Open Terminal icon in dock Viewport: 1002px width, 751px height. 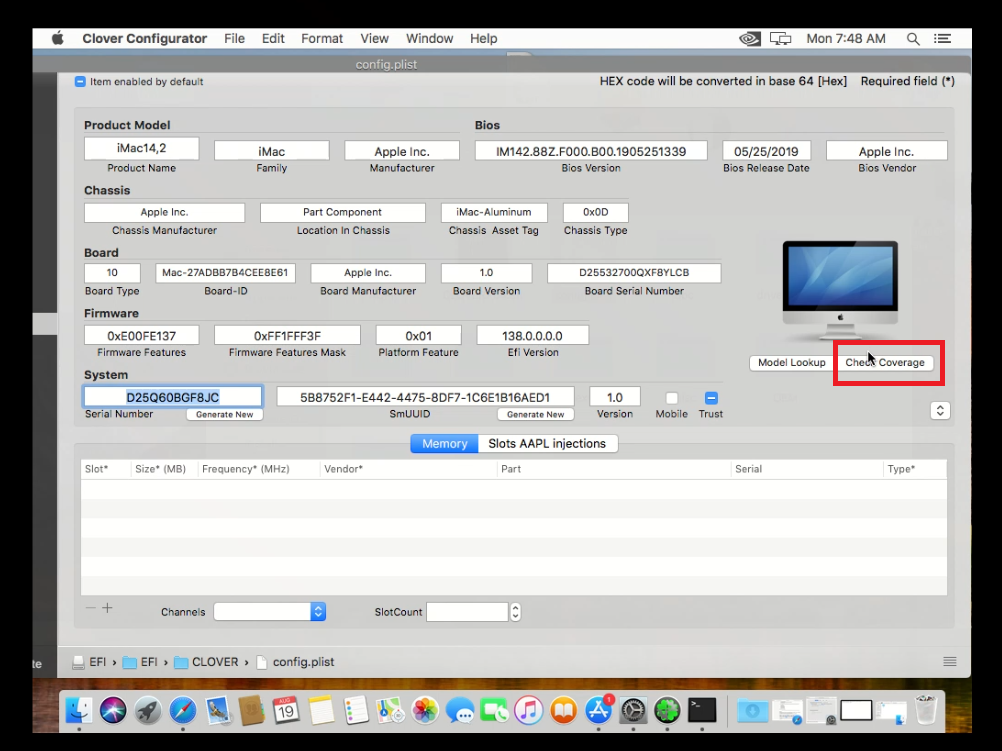click(702, 710)
